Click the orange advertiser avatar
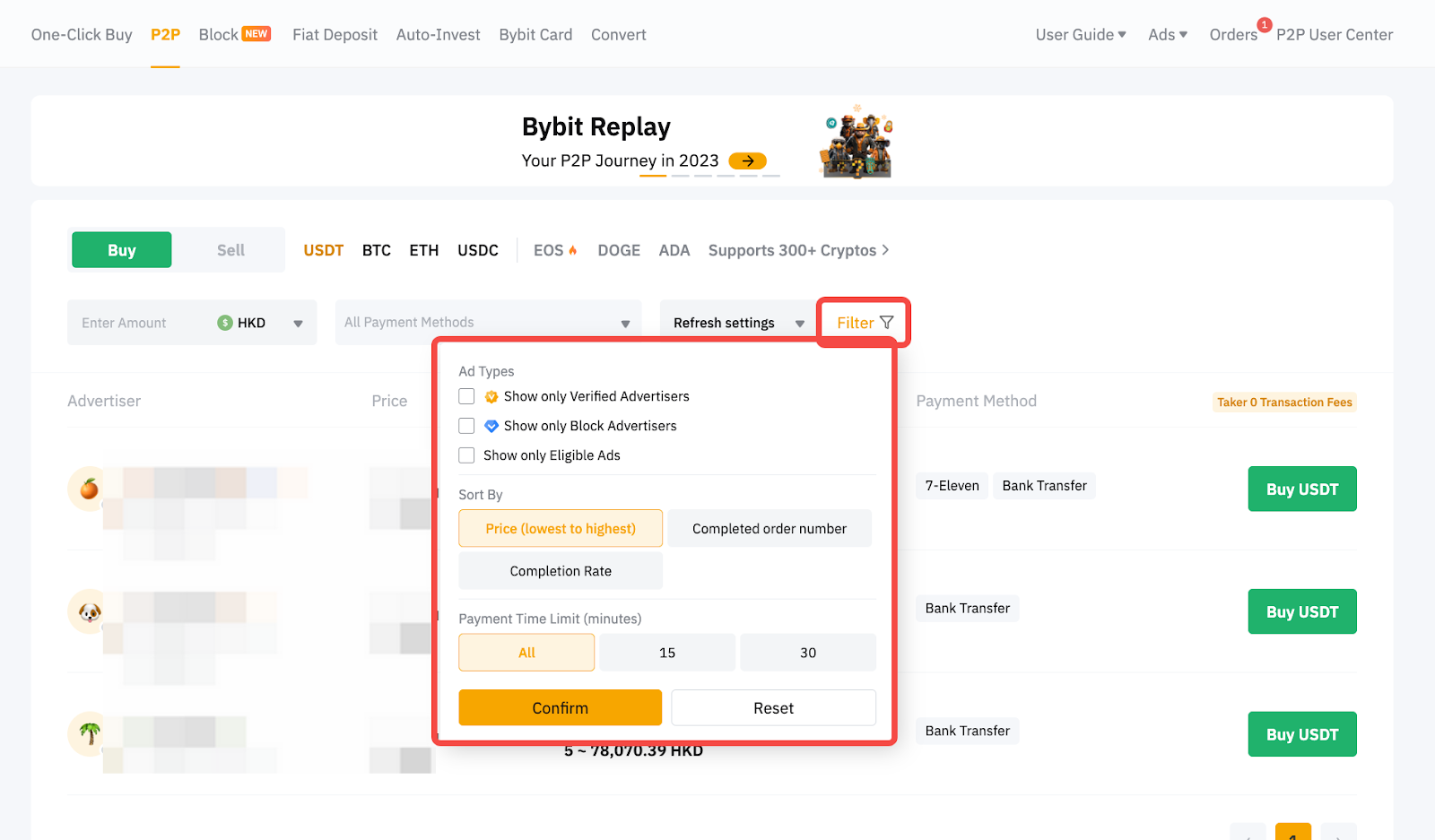1435x840 pixels. [x=89, y=489]
